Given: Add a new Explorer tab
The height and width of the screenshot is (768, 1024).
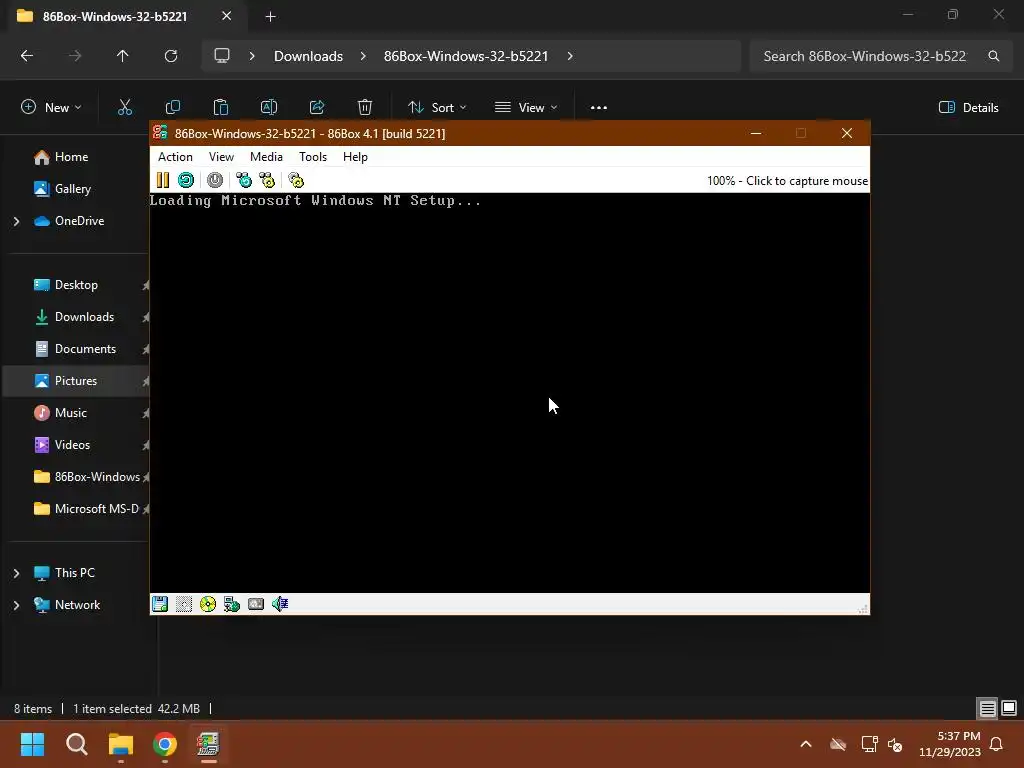Looking at the screenshot, I should tap(270, 16).
